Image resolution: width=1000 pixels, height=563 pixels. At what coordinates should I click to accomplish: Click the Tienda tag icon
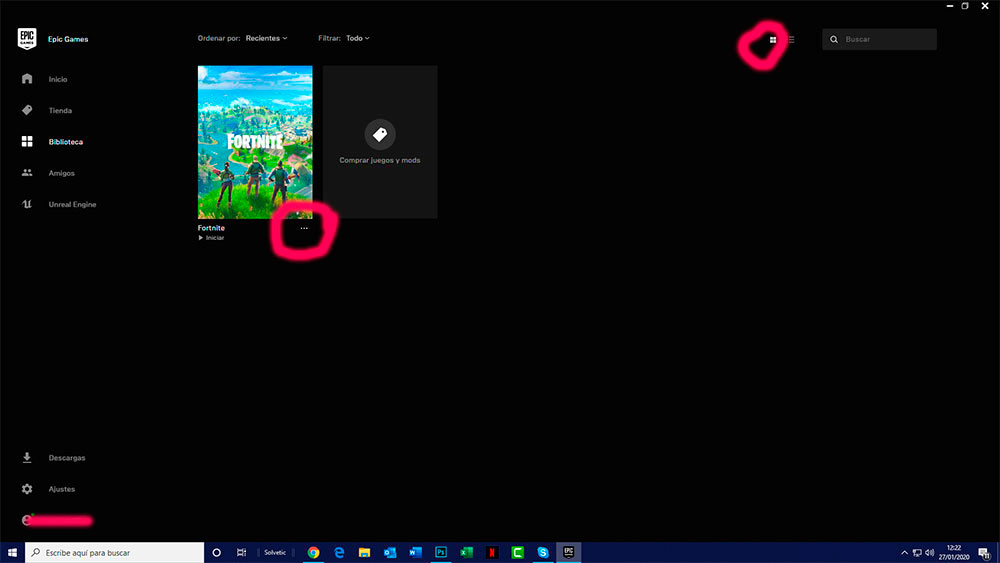coord(27,110)
